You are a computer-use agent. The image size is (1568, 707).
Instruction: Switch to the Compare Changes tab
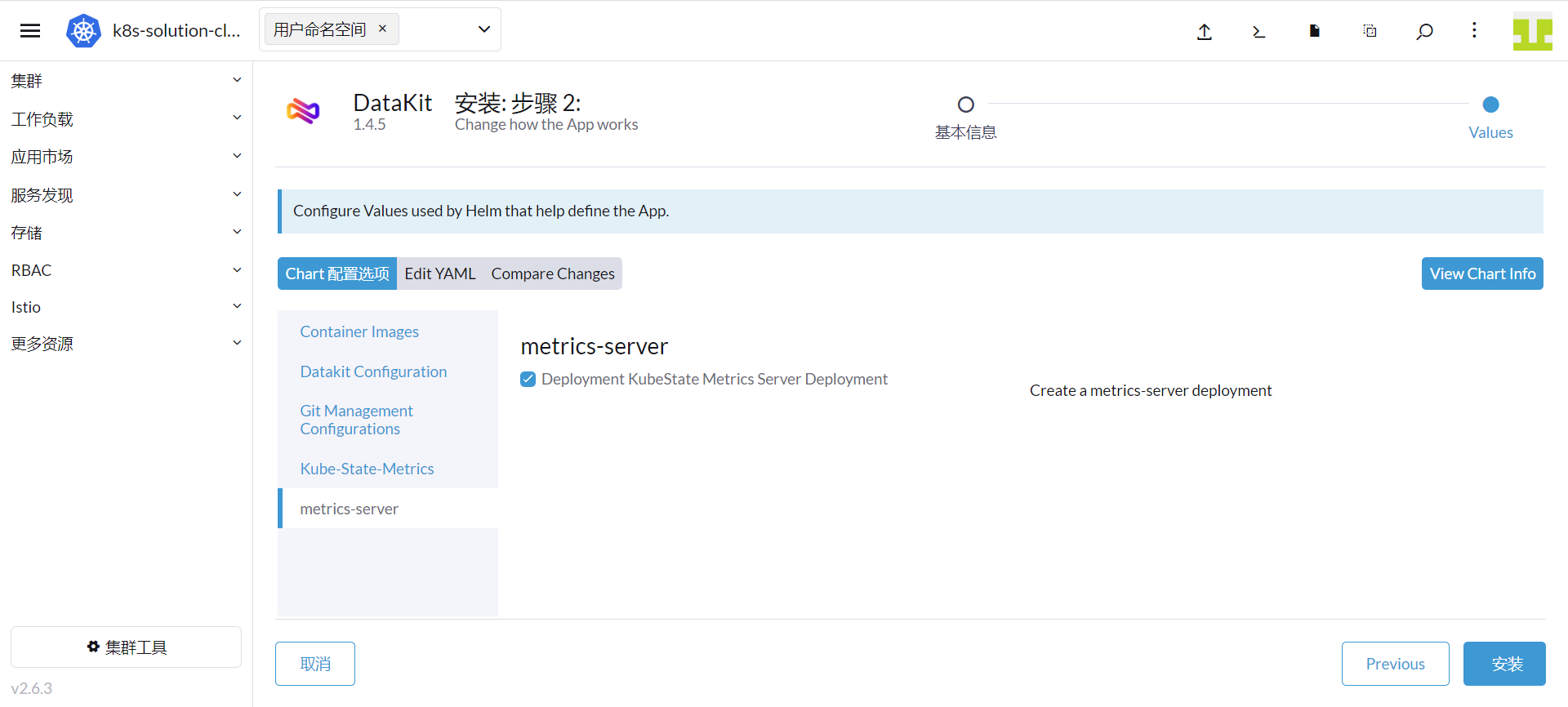point(553,273)
